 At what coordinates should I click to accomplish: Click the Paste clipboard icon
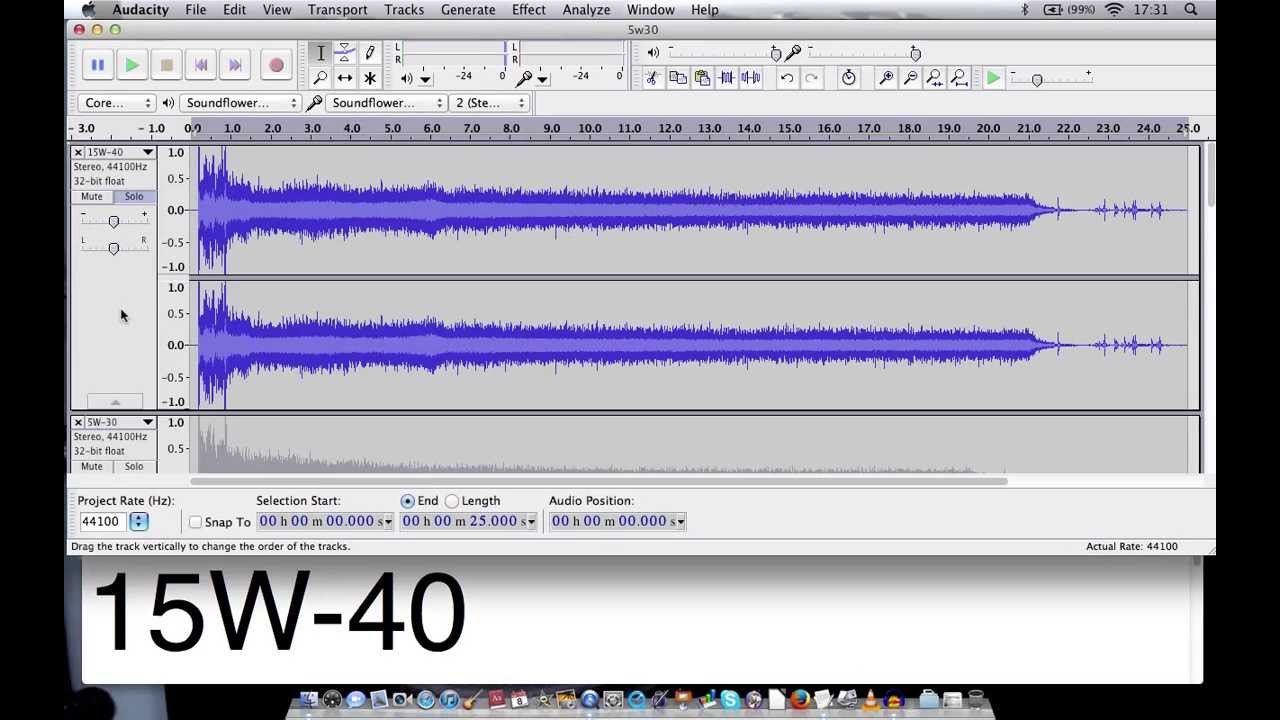pos(702,78)
